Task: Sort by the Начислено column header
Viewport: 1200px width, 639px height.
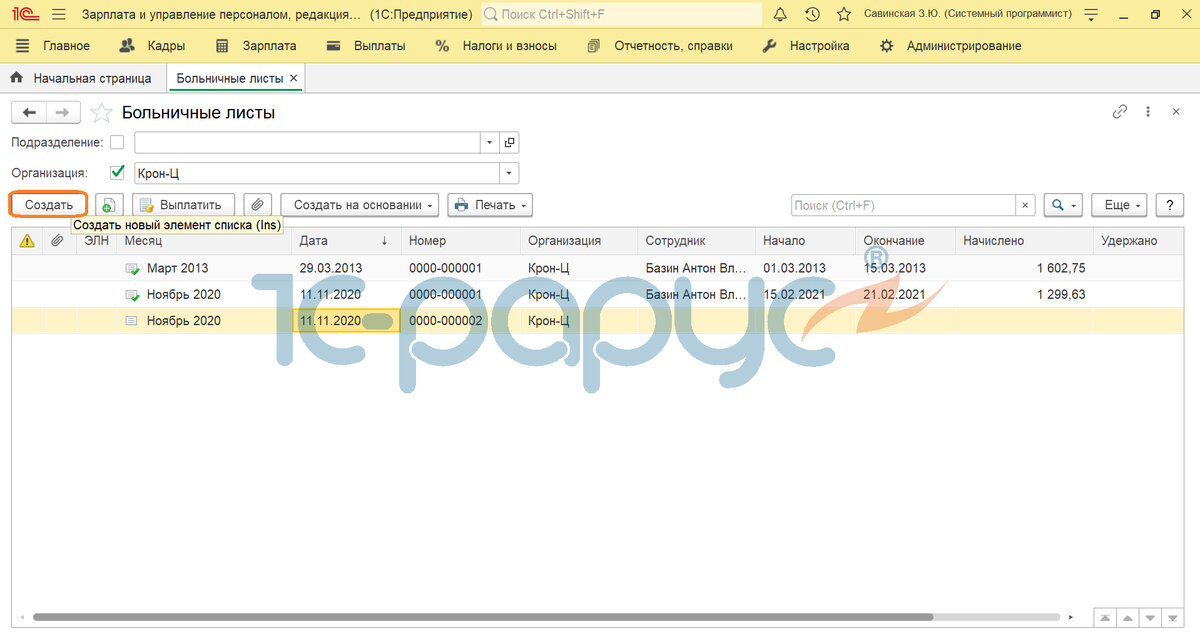Action: pos(1024,241)
